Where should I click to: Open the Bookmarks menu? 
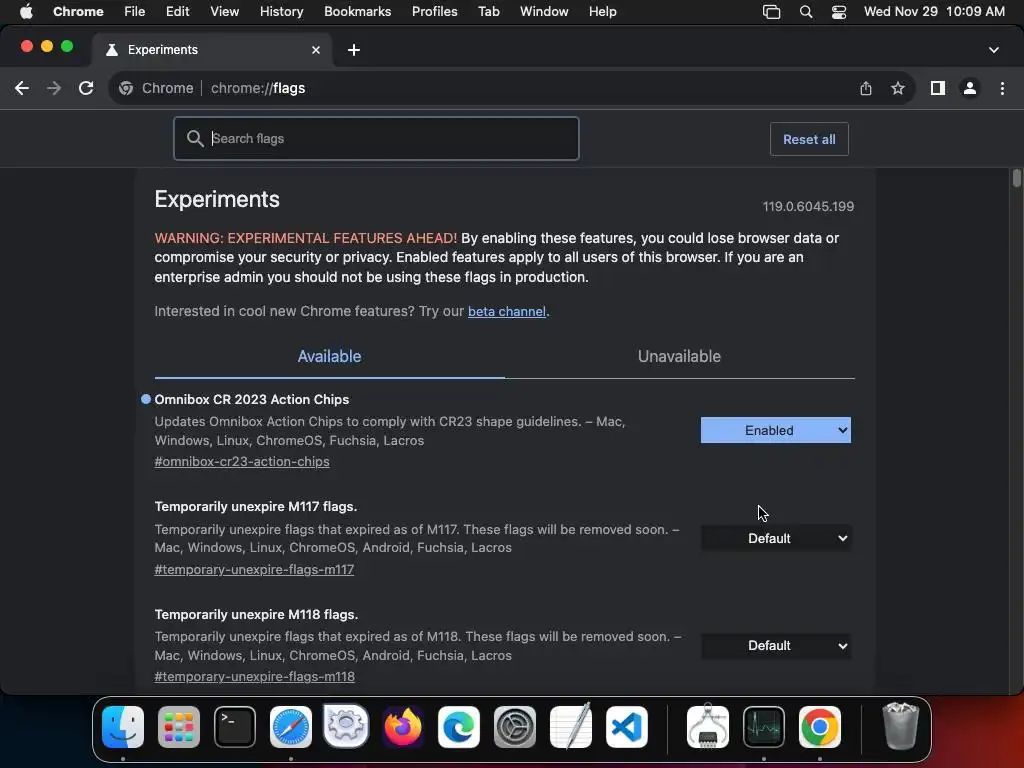point(357,12)
